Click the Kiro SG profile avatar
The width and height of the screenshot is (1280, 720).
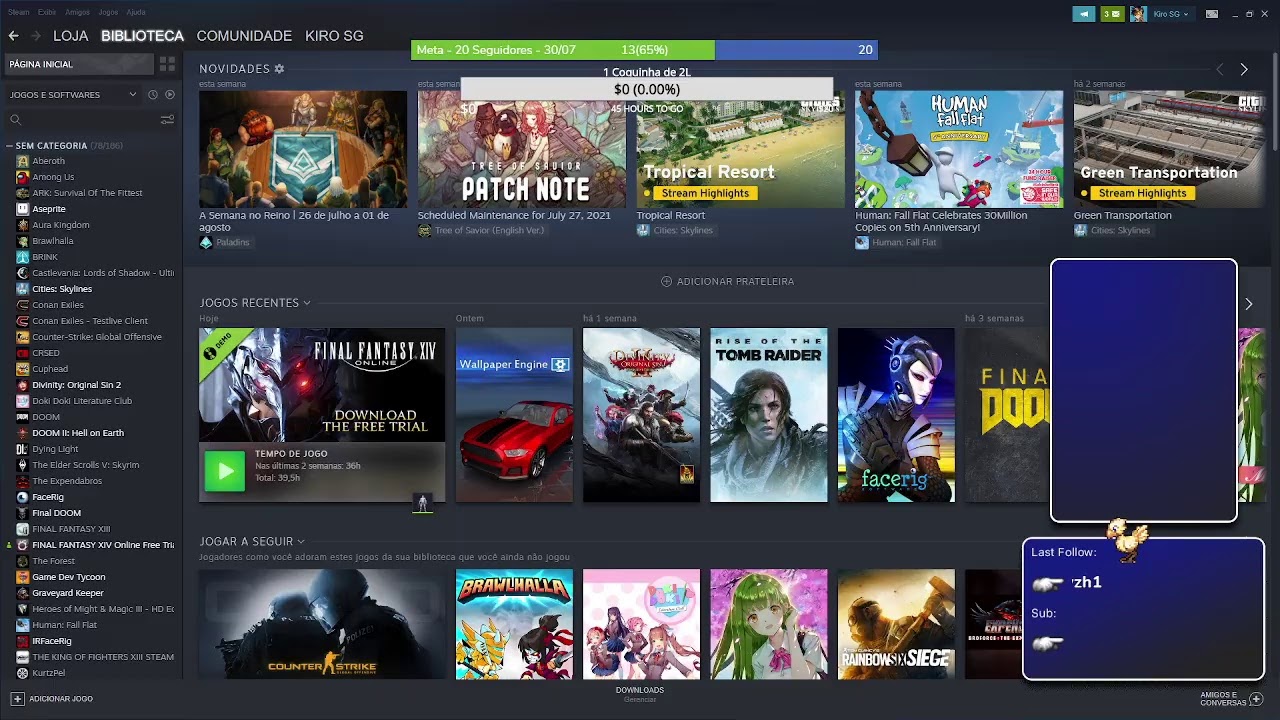tap(1138, 14)
